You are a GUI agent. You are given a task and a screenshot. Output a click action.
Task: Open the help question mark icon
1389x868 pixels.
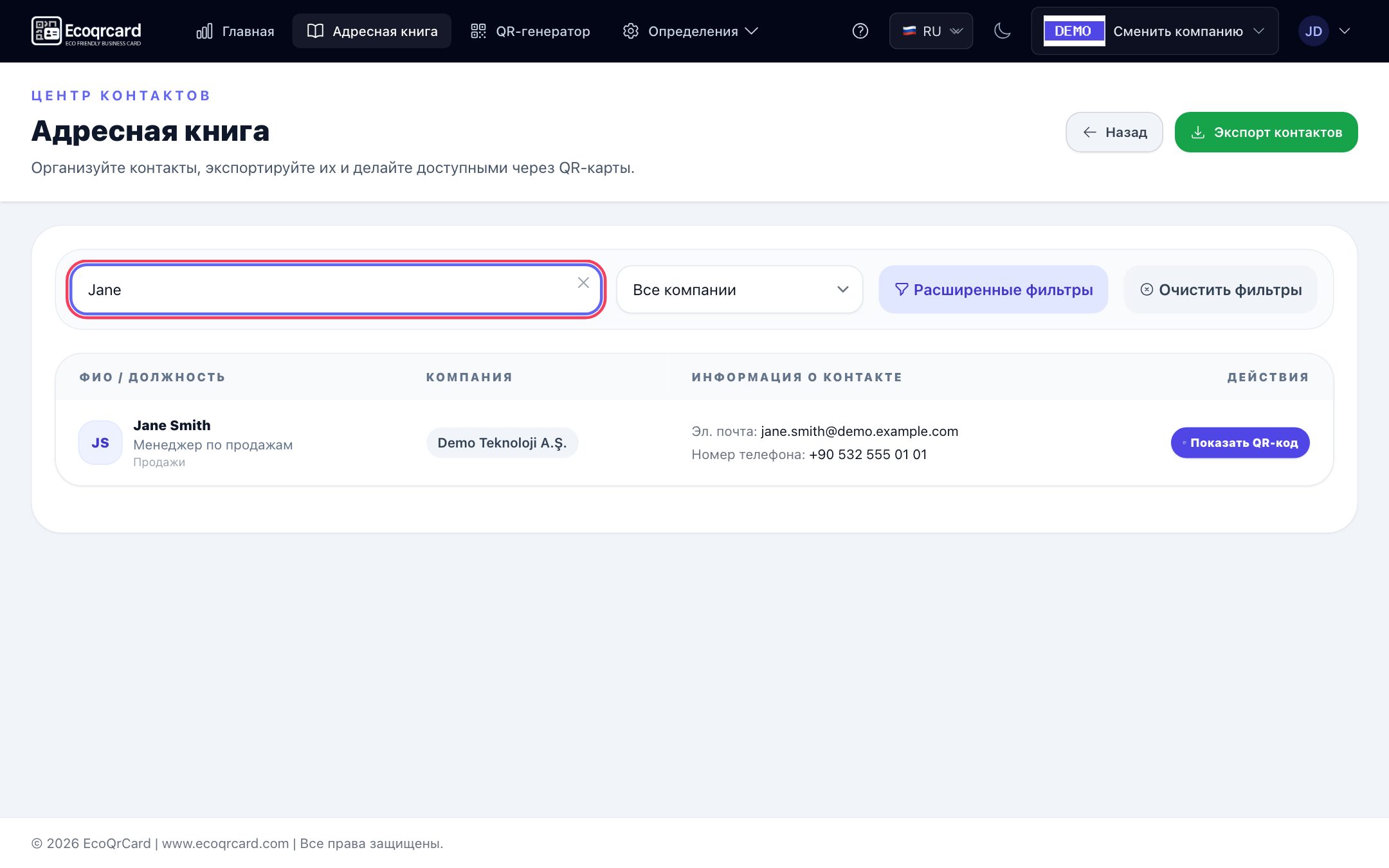coord(860,31)
